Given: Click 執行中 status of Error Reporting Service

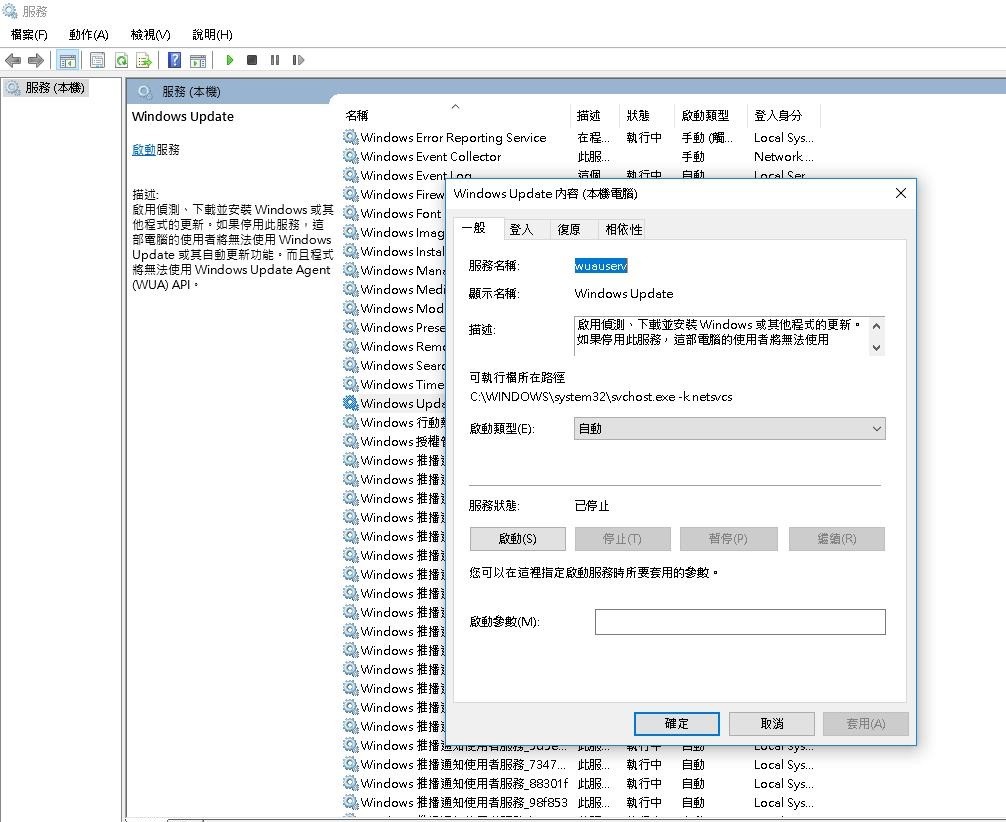Looking at the screenshot, I should 644,137.
